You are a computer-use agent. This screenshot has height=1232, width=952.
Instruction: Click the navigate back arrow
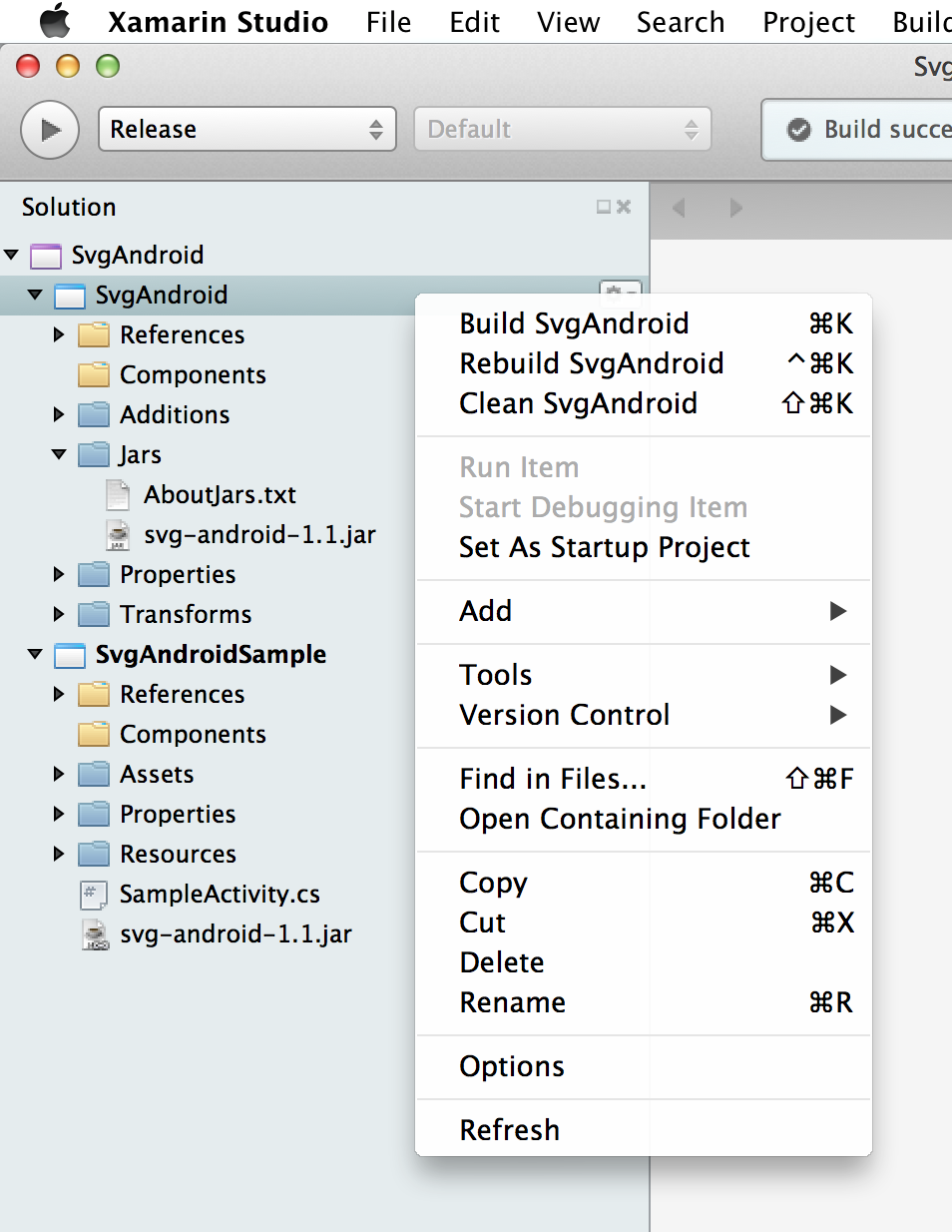tap(680, 208)
